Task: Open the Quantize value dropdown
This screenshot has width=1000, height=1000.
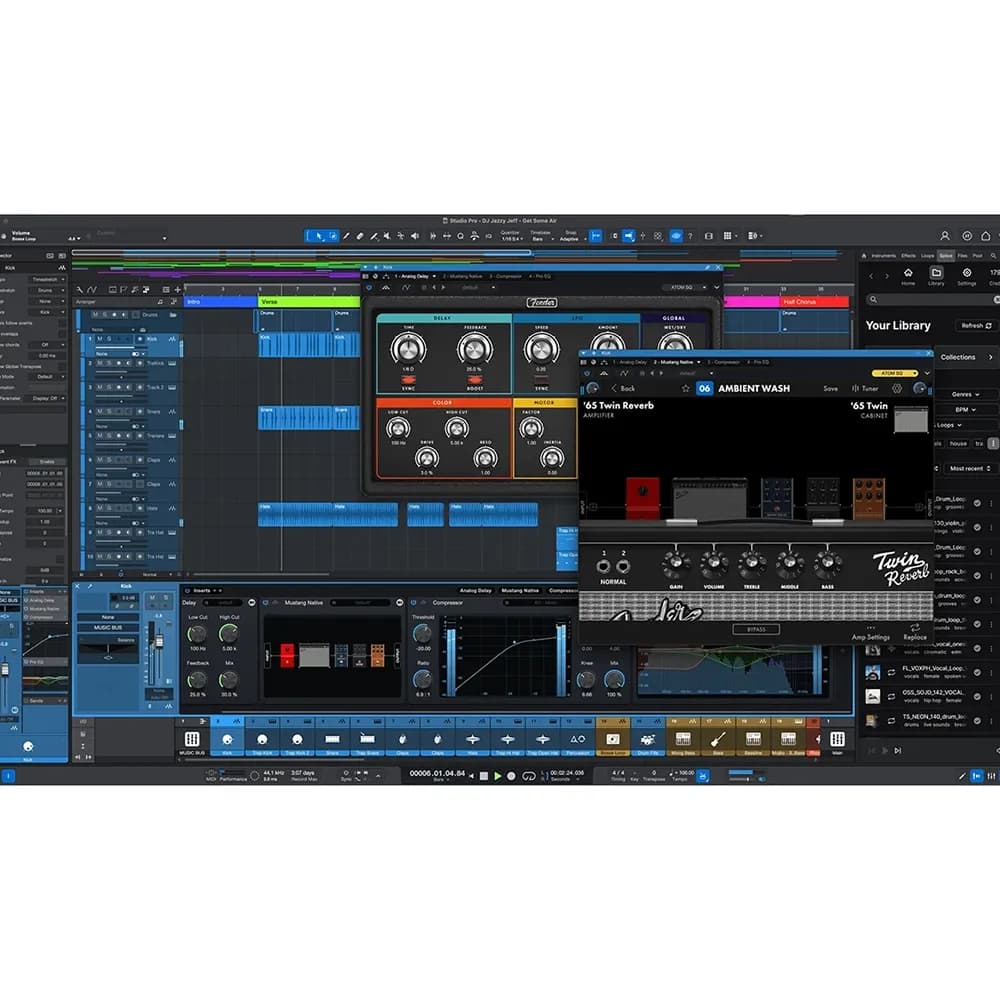Action: click(x=510, y=237)
